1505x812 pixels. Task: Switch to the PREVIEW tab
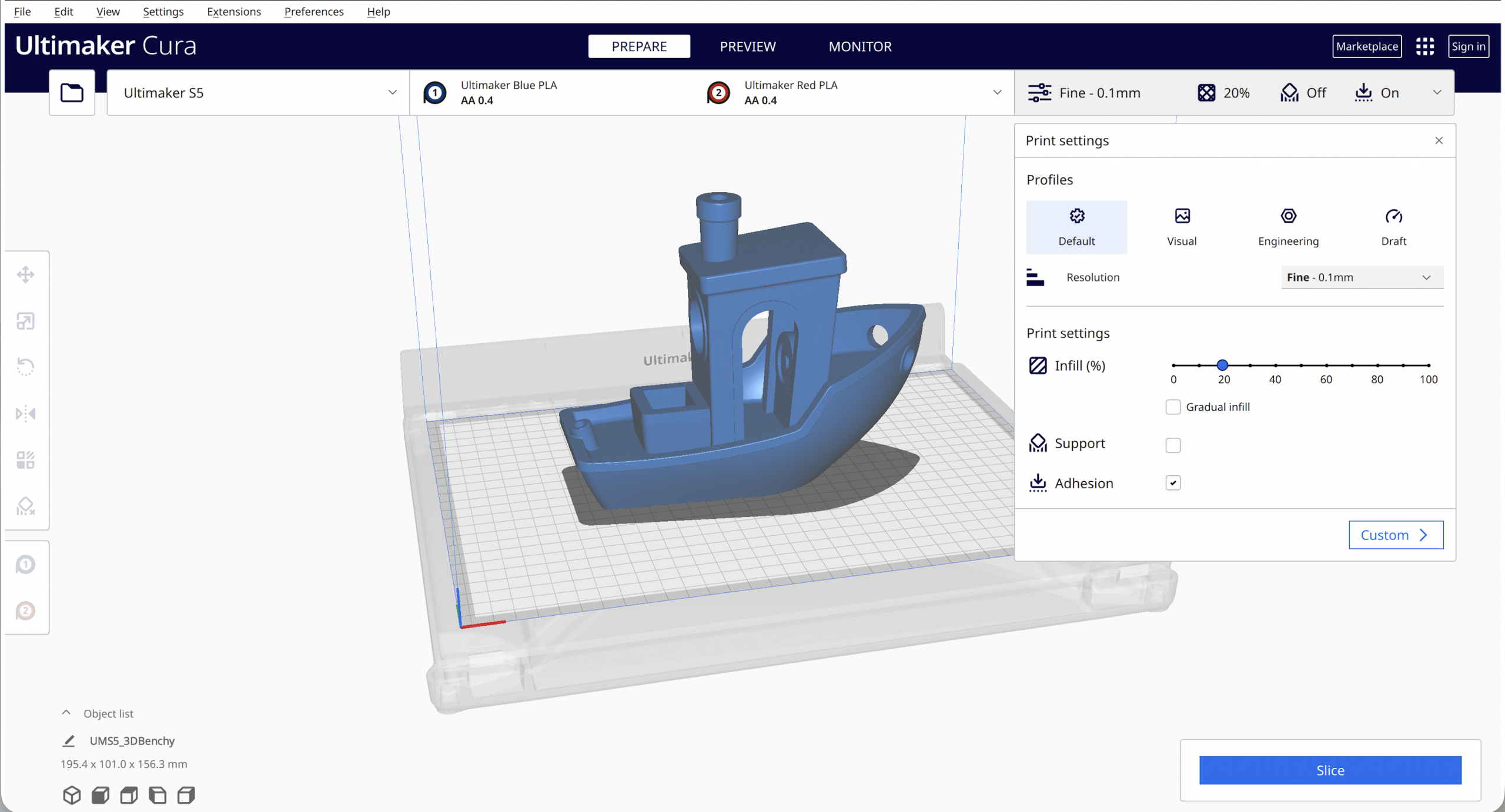point(747,46)
